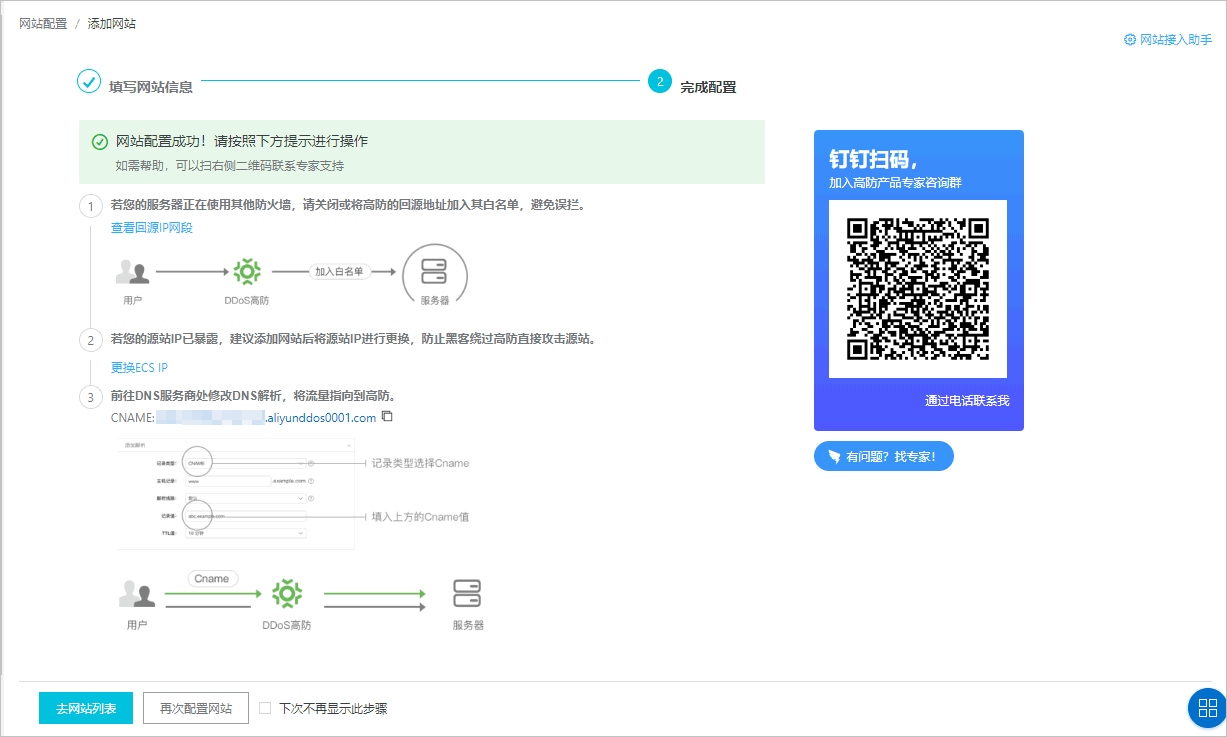
Task: Click 再次配置网站 button
Action: (196, 708)
